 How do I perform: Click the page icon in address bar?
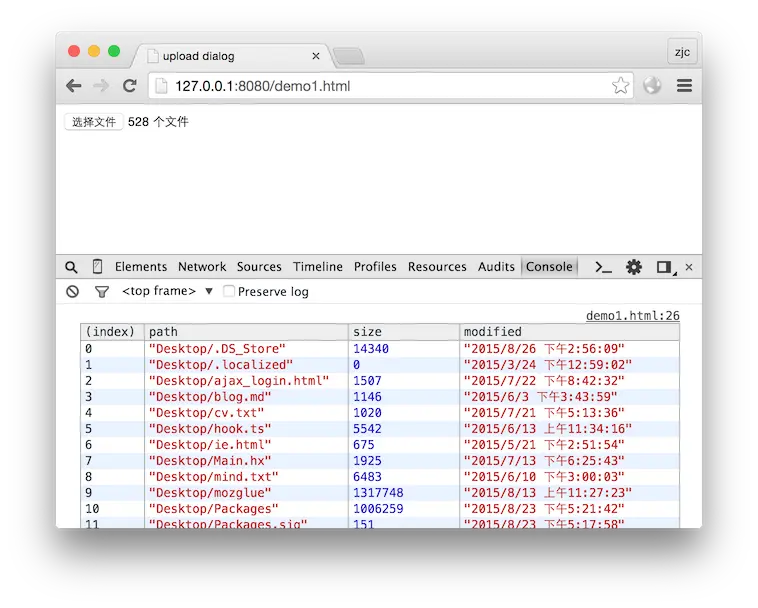pos(161,86)
